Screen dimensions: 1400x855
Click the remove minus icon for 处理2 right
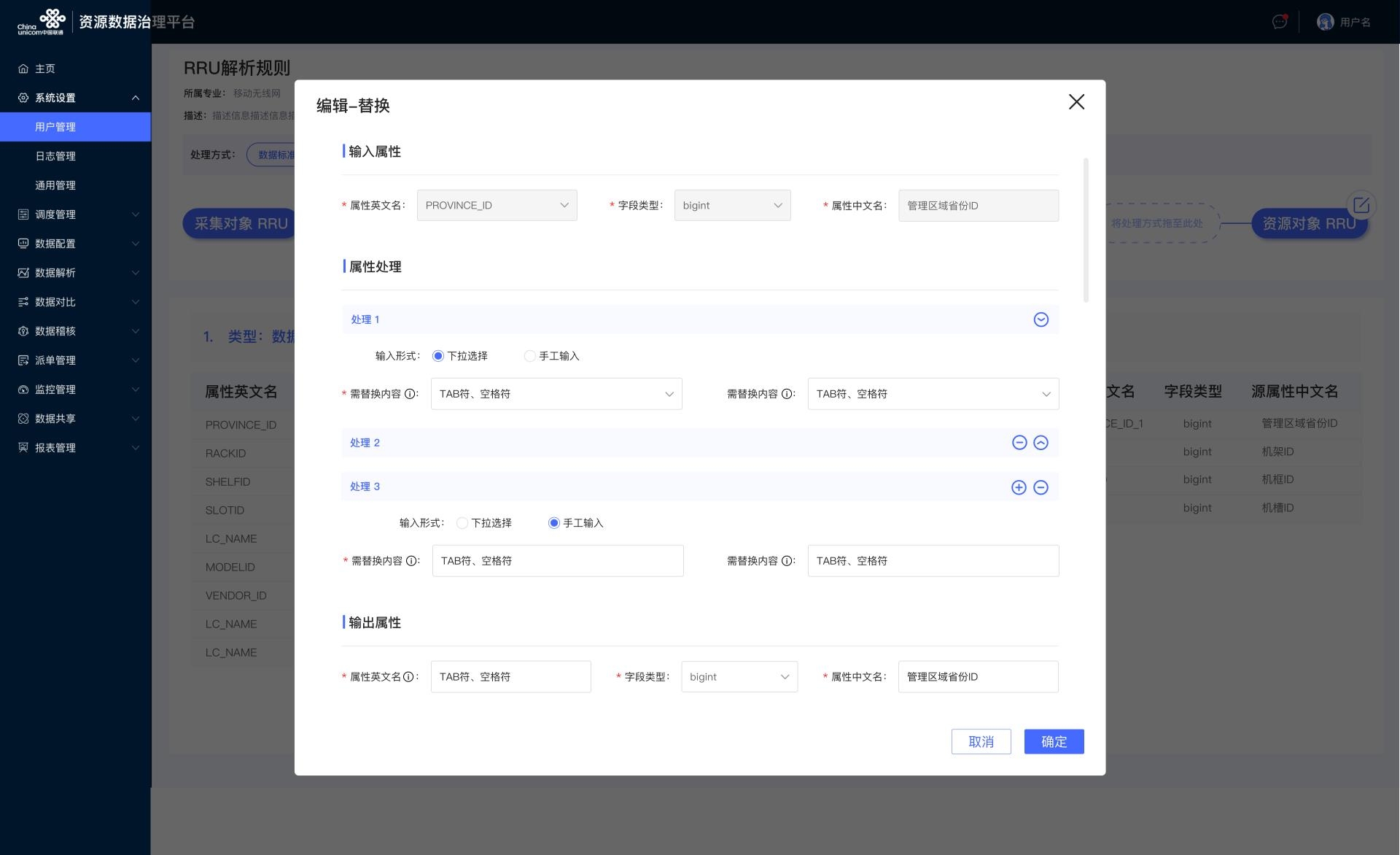point(1019,442)
